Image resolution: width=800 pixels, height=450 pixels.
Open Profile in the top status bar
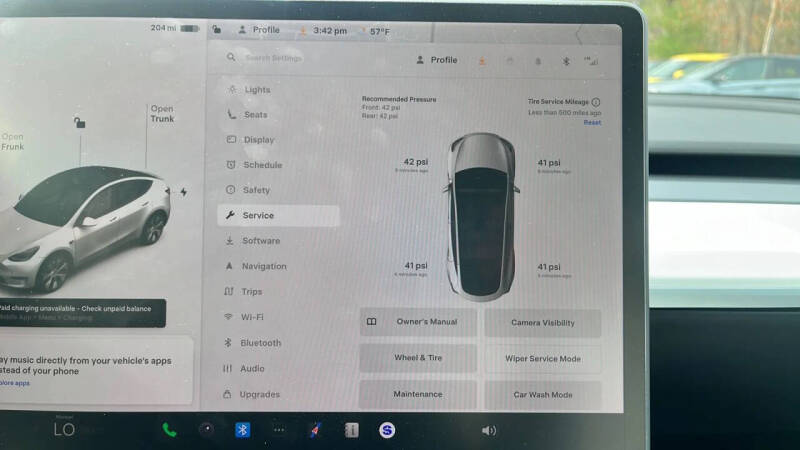(x=260, y=30)
